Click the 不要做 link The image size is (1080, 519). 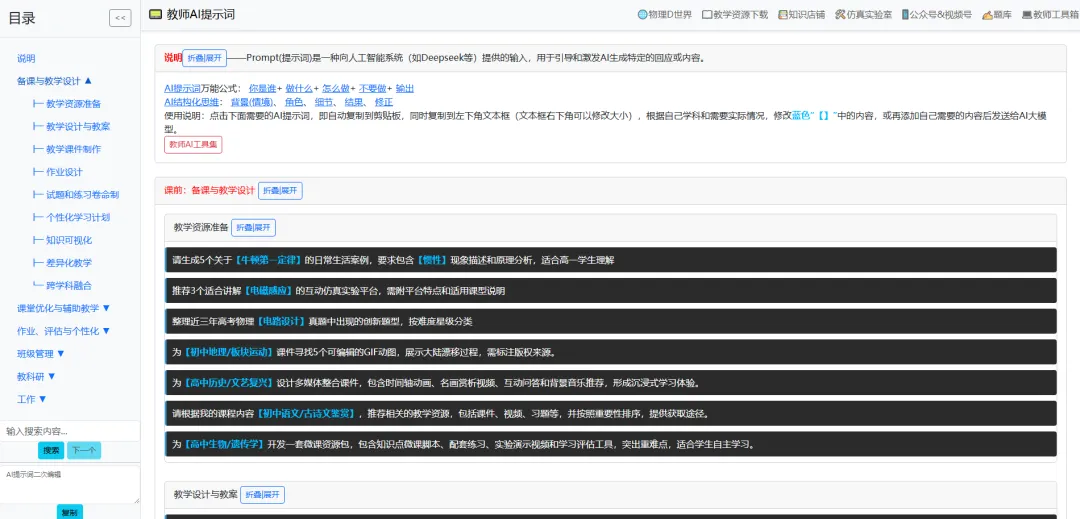pyautogui.click(x=373, y=89)
